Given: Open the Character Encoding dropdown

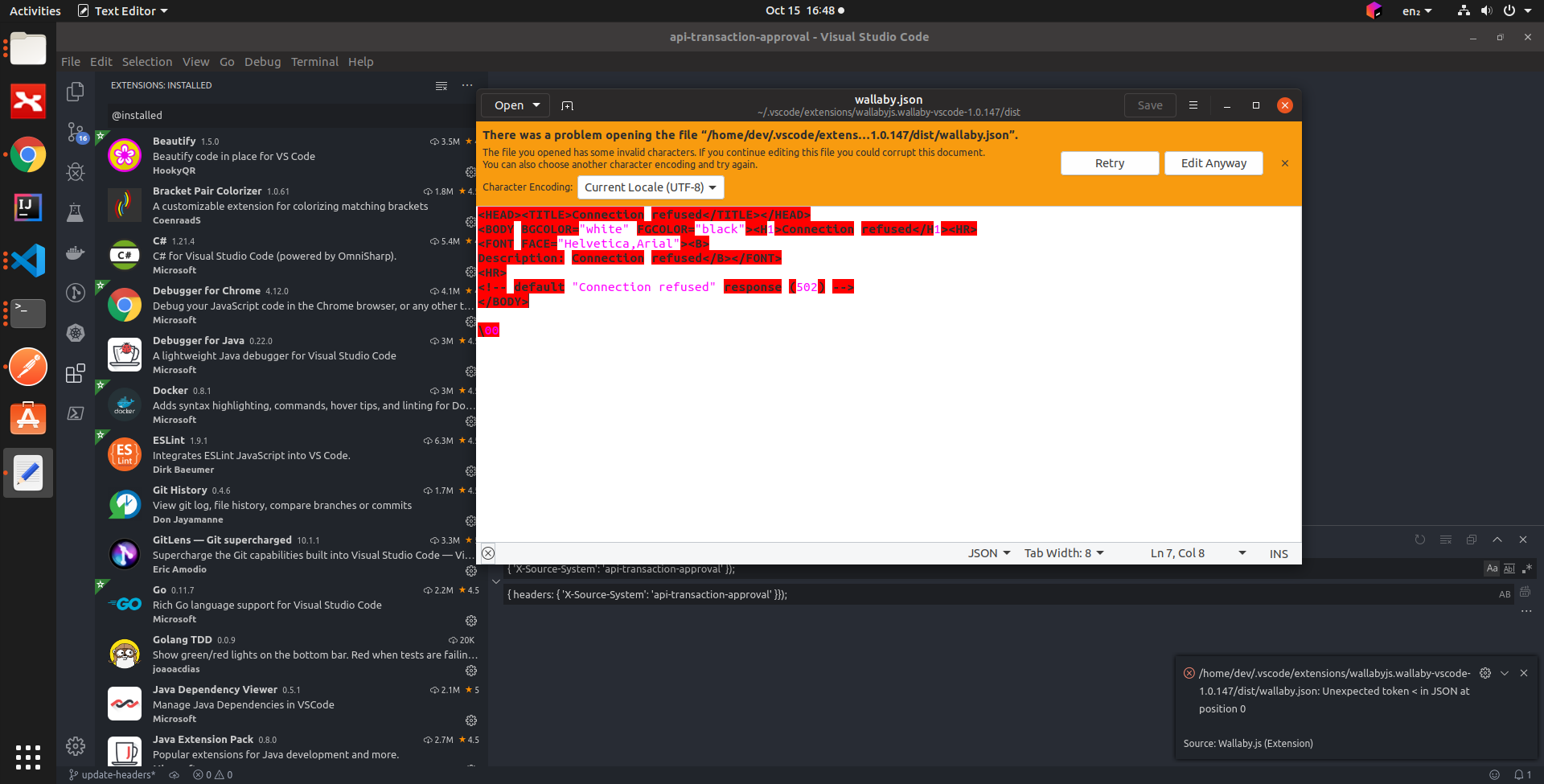Looking at the screenshot, I should [651, 187].
